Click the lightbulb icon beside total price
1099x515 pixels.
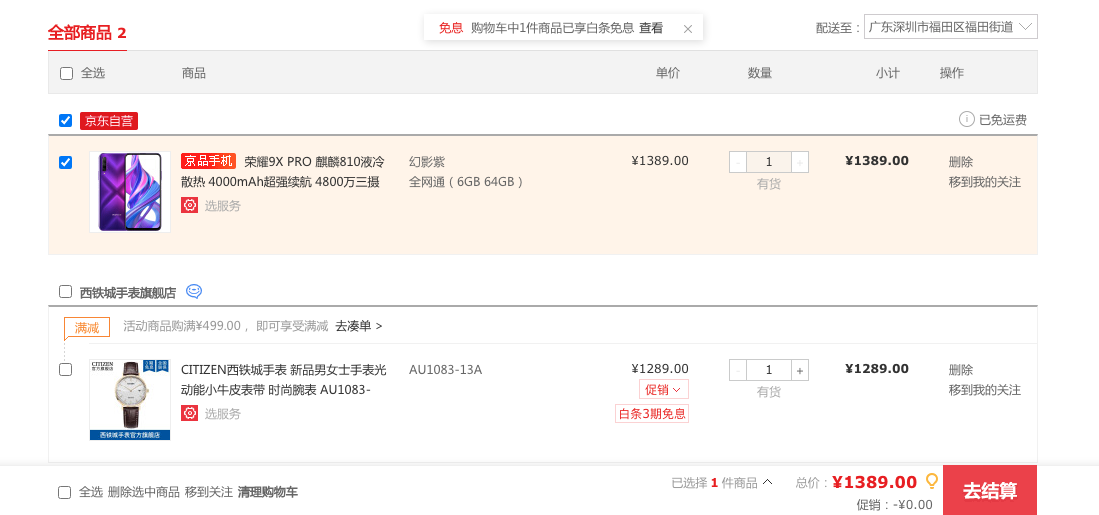[931, 481]
